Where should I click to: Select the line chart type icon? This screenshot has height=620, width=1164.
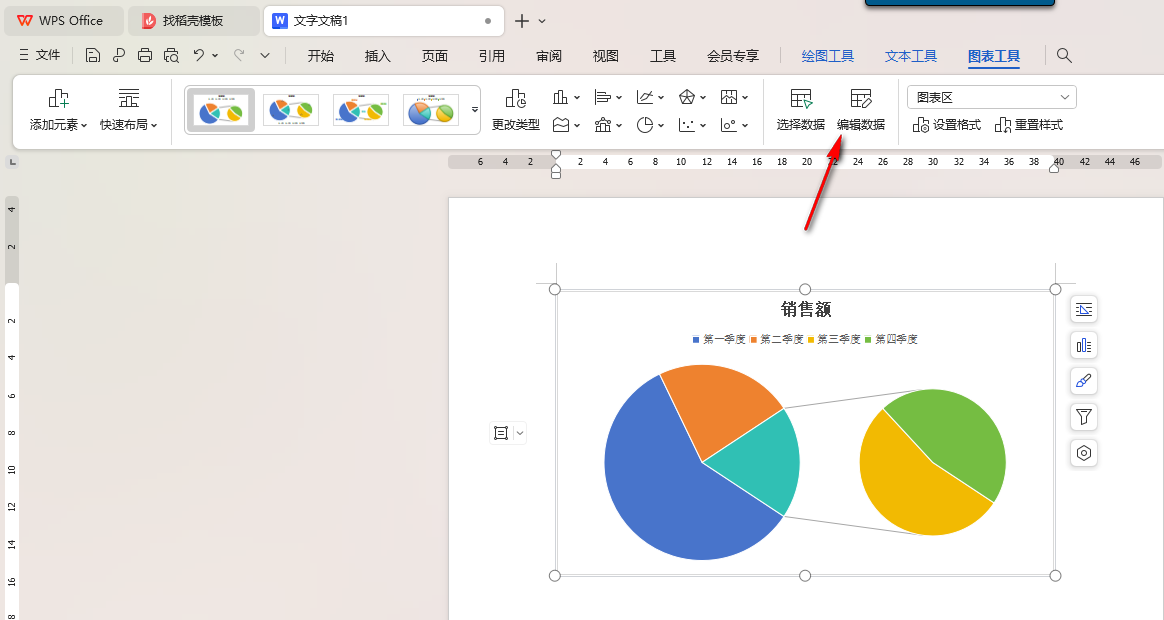click(x=644, y=97)
